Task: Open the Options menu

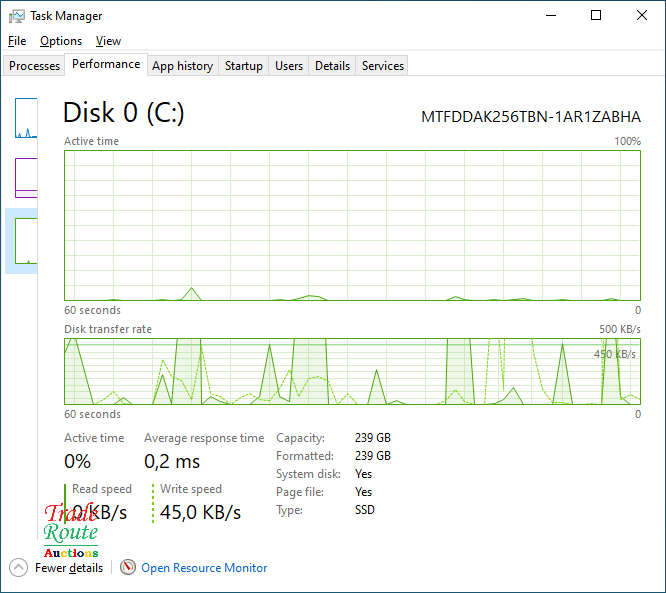Action: click(61, 41)
